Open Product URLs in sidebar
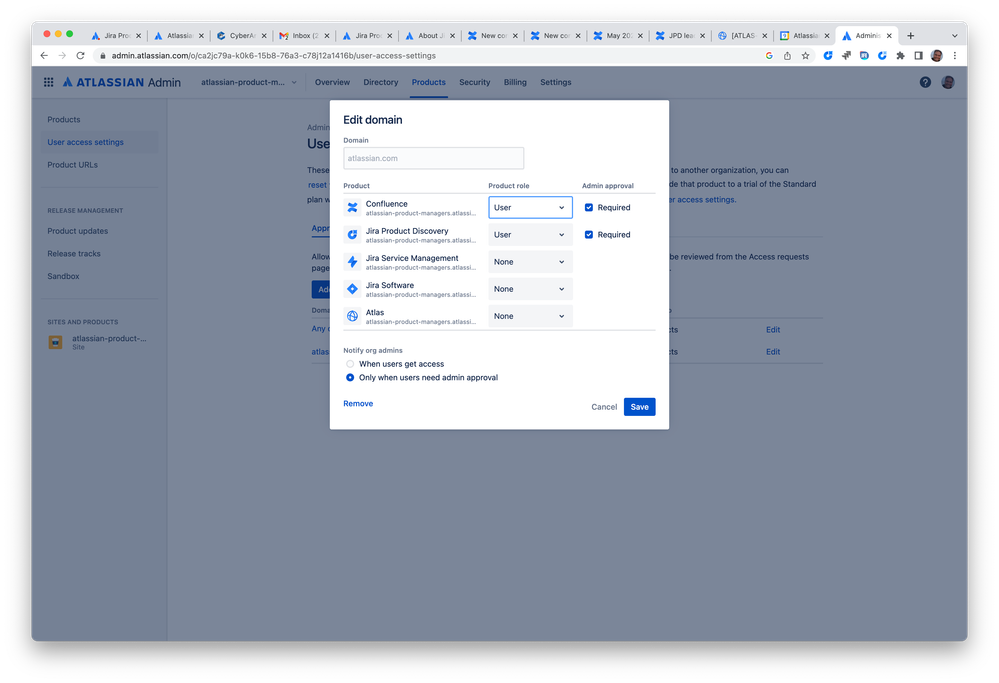 pos(73,165)
